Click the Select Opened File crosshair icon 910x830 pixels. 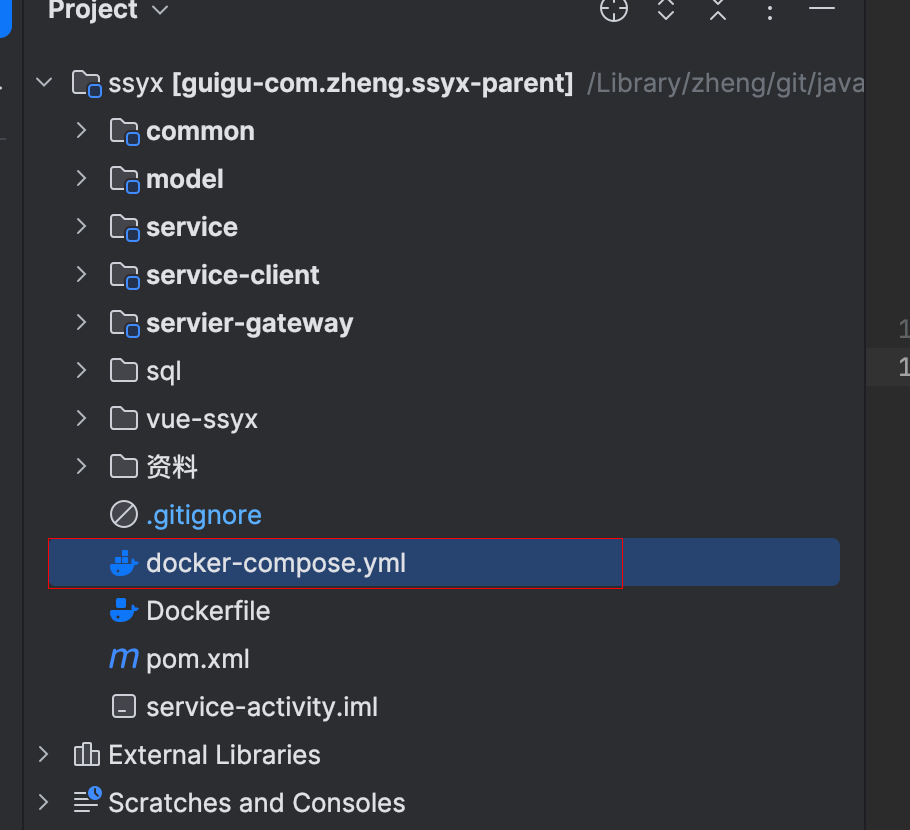tap(614, 10)
